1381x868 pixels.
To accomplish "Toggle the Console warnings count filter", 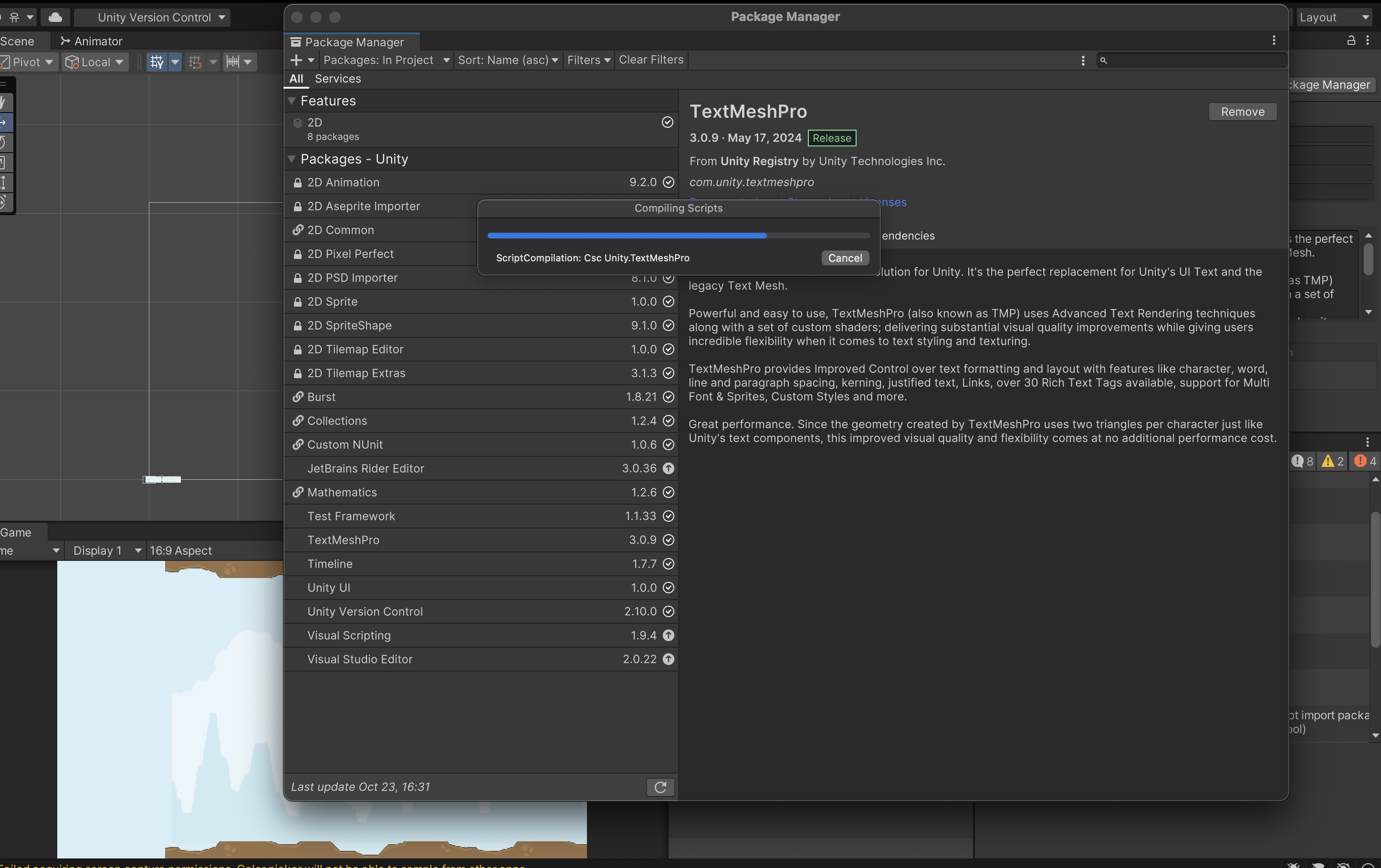I will point(1332,461).
